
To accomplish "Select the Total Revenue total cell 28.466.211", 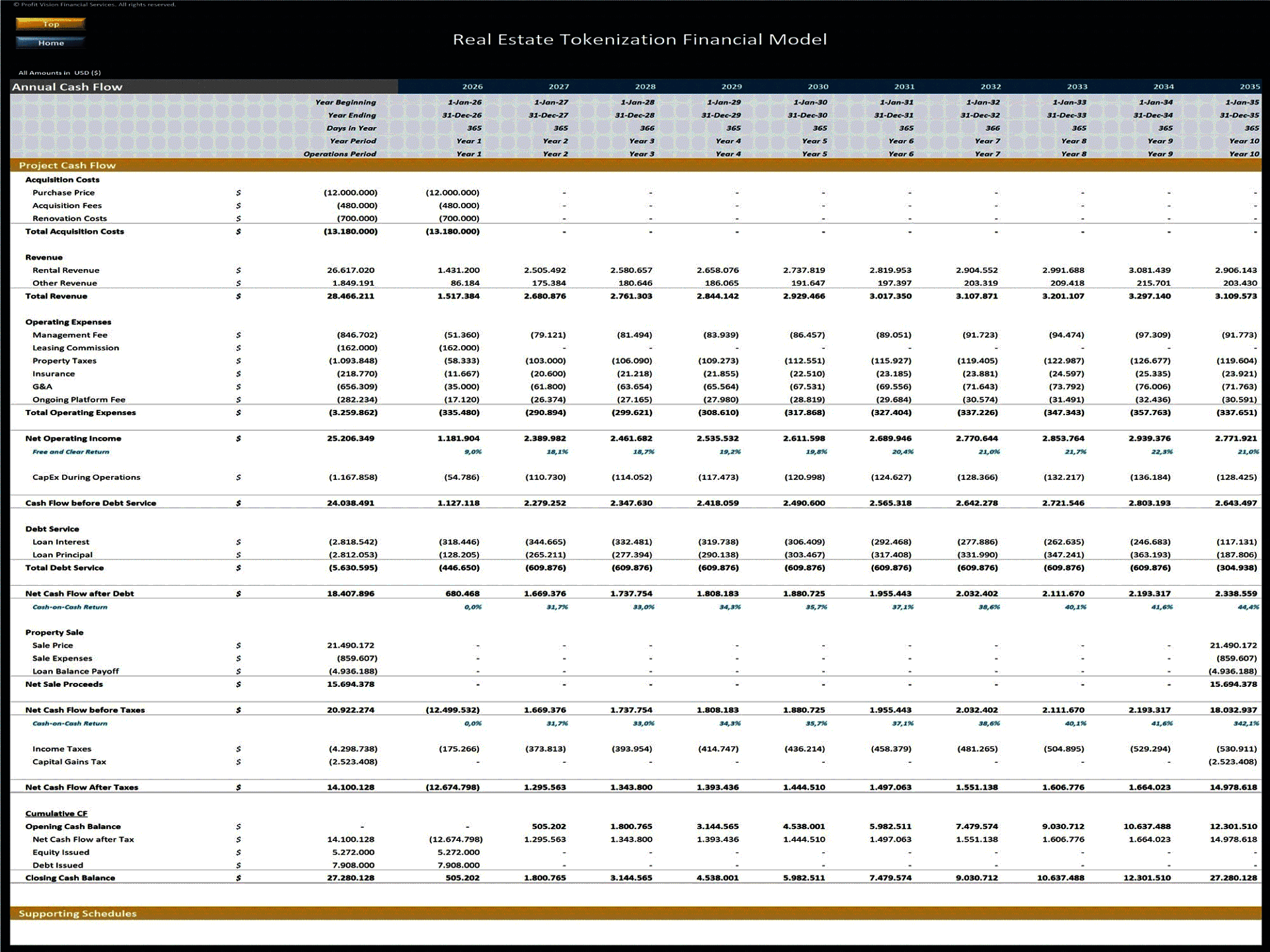I will coord(351,296).
